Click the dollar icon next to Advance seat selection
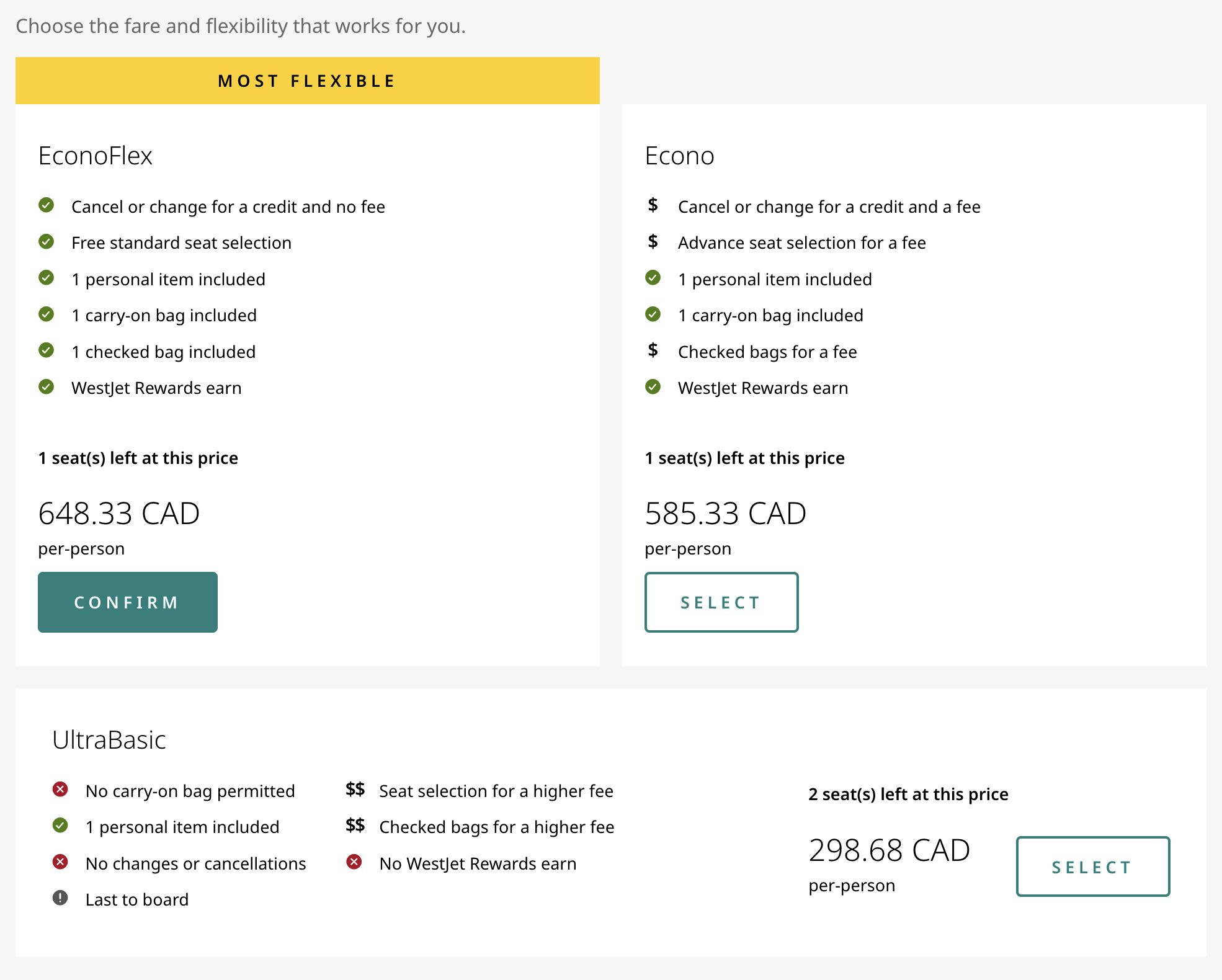The height and width of the screenshot is (980, 1222). 653,241
